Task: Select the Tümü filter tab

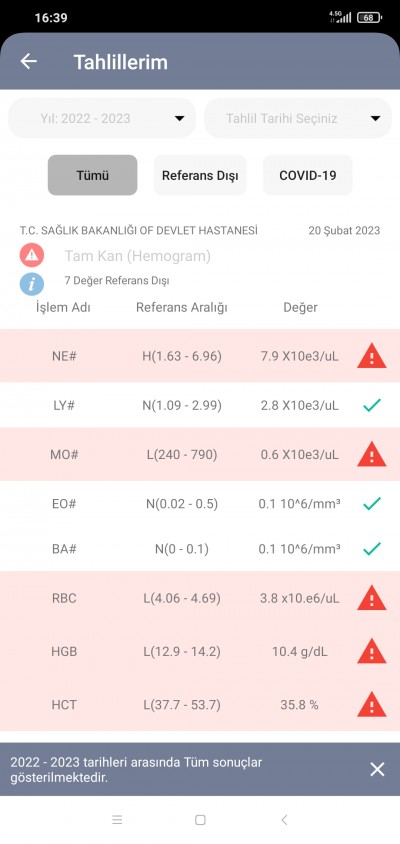Action: pyautogui.click(x=93, y=175)
